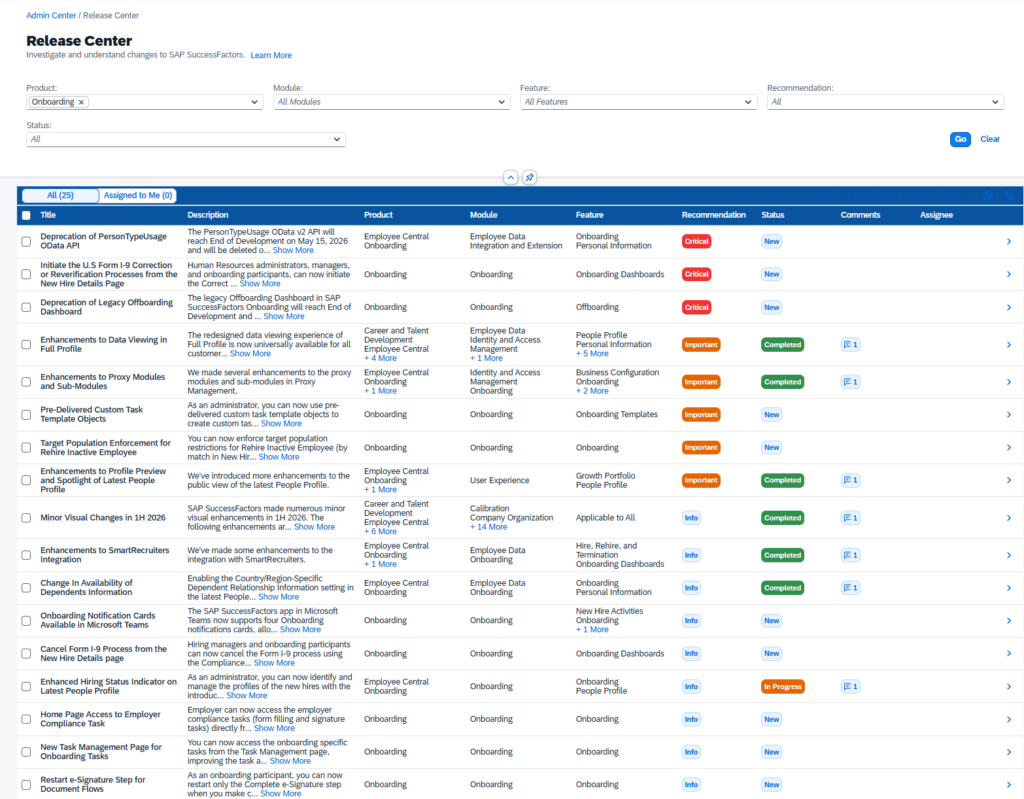Check the Deprecation of Legacy Offboarding Dashboard row
Image resolution: width=1024 pixels, height=799 pixels.
26,307
